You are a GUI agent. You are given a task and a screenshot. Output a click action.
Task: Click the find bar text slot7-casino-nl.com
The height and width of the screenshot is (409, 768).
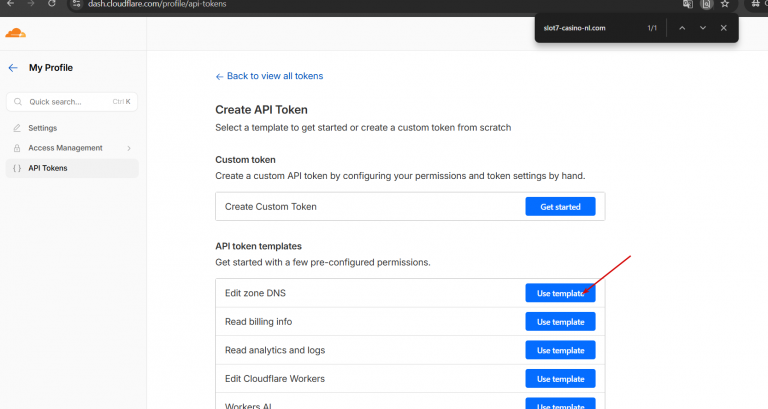575,28
